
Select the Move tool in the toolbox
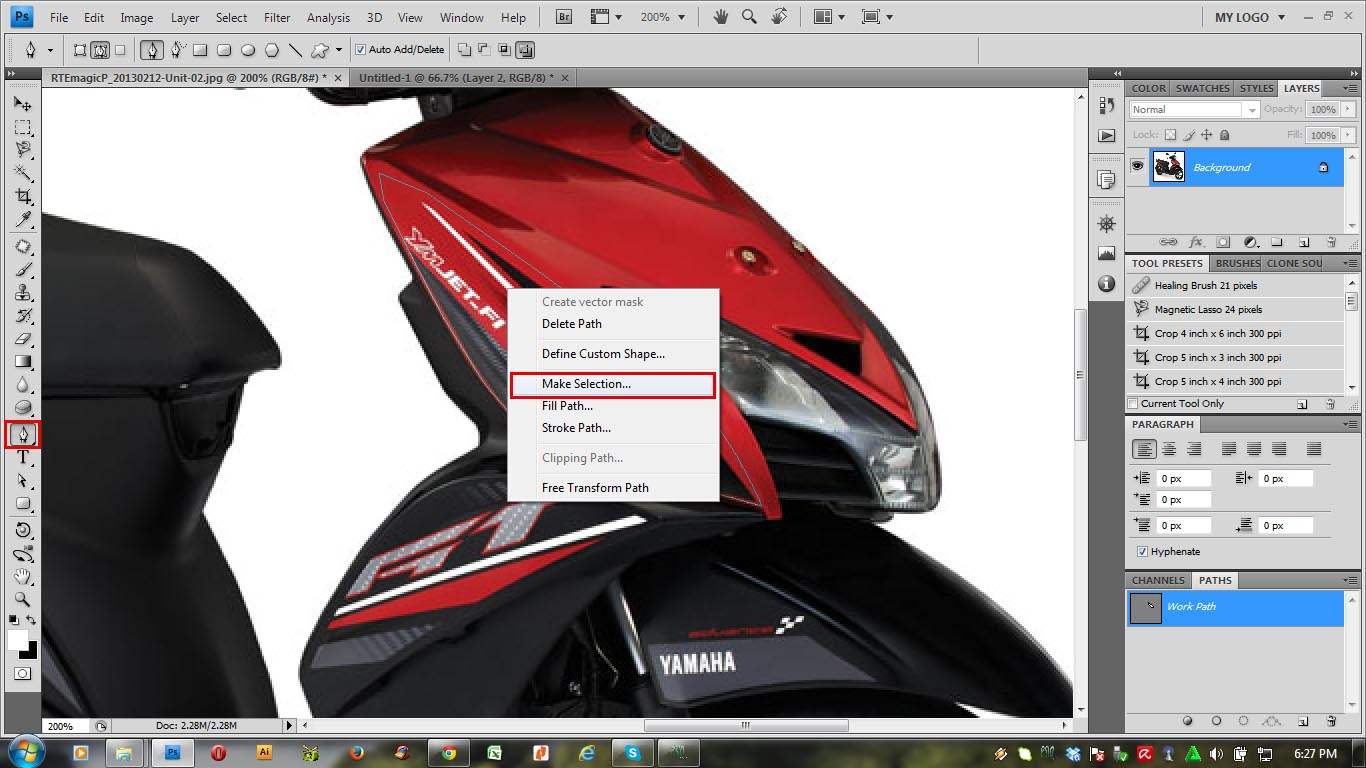(22, 103)
